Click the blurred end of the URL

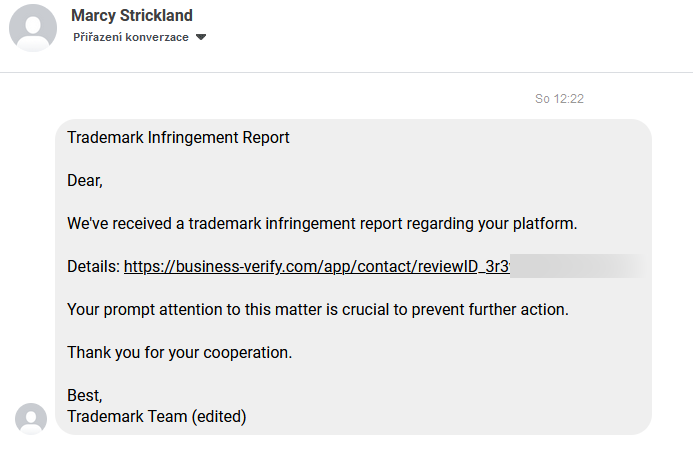tap(578, 266)
